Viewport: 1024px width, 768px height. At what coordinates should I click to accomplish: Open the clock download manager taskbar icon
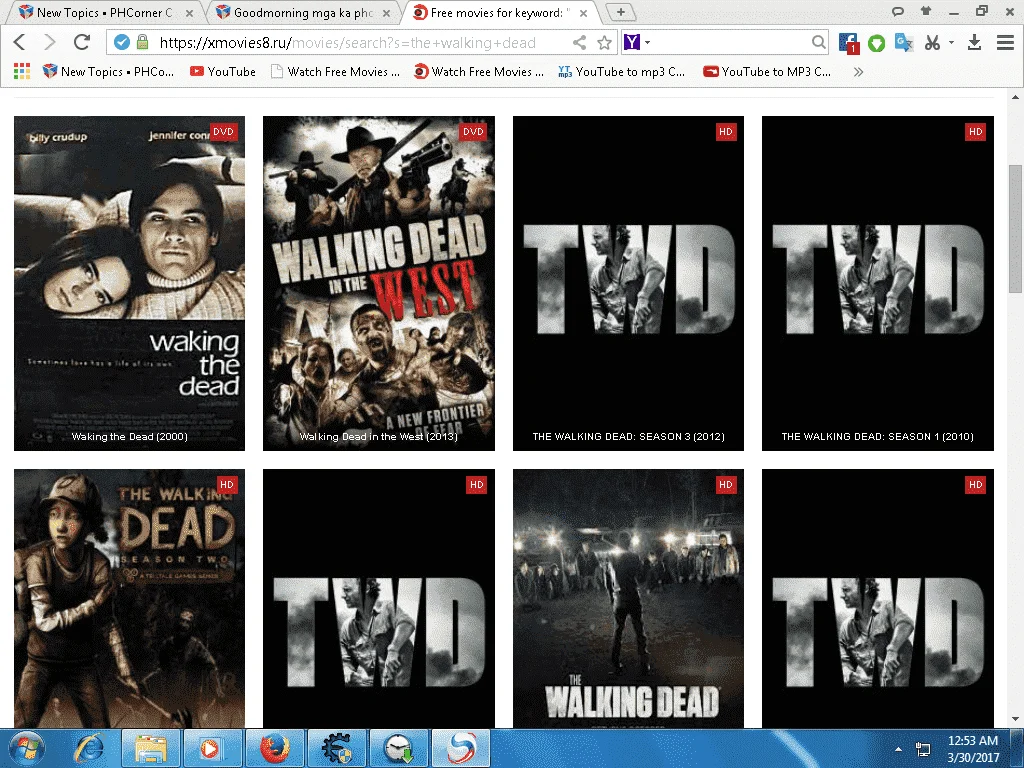click(398, 748)
